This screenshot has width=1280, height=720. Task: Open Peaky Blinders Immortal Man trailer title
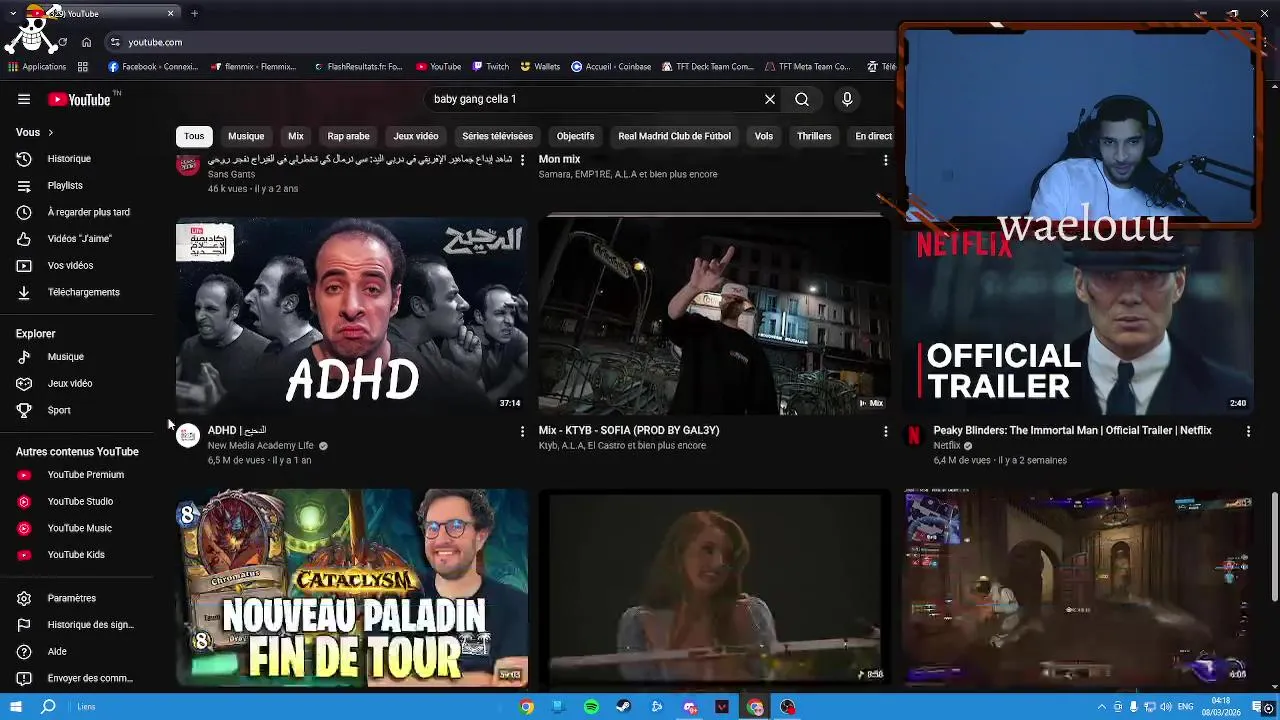pos(1072,430)
